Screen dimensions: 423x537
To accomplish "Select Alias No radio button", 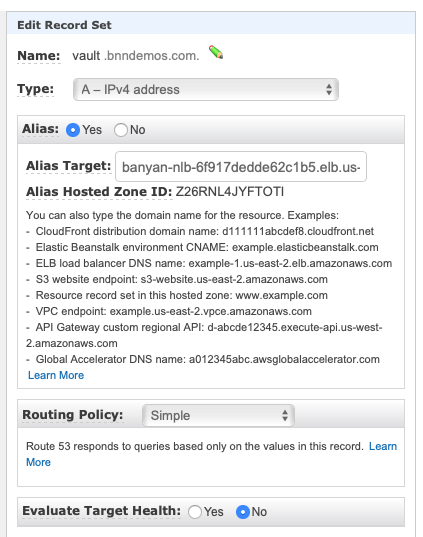I will click(121, 130).
